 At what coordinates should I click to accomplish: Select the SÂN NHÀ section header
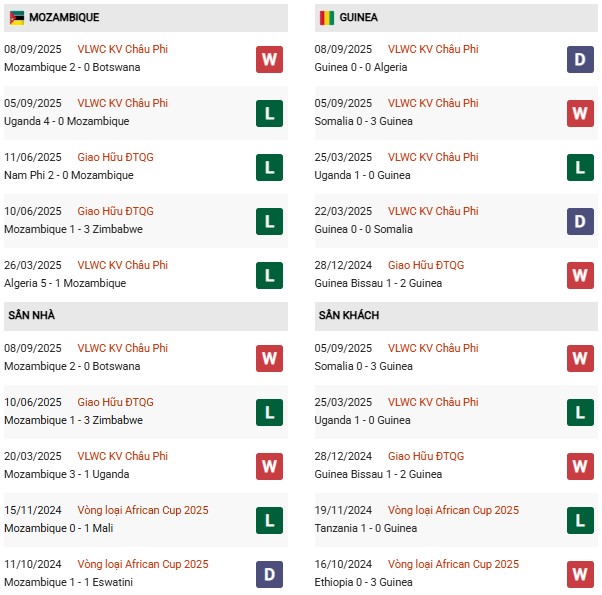click(32, 316)
